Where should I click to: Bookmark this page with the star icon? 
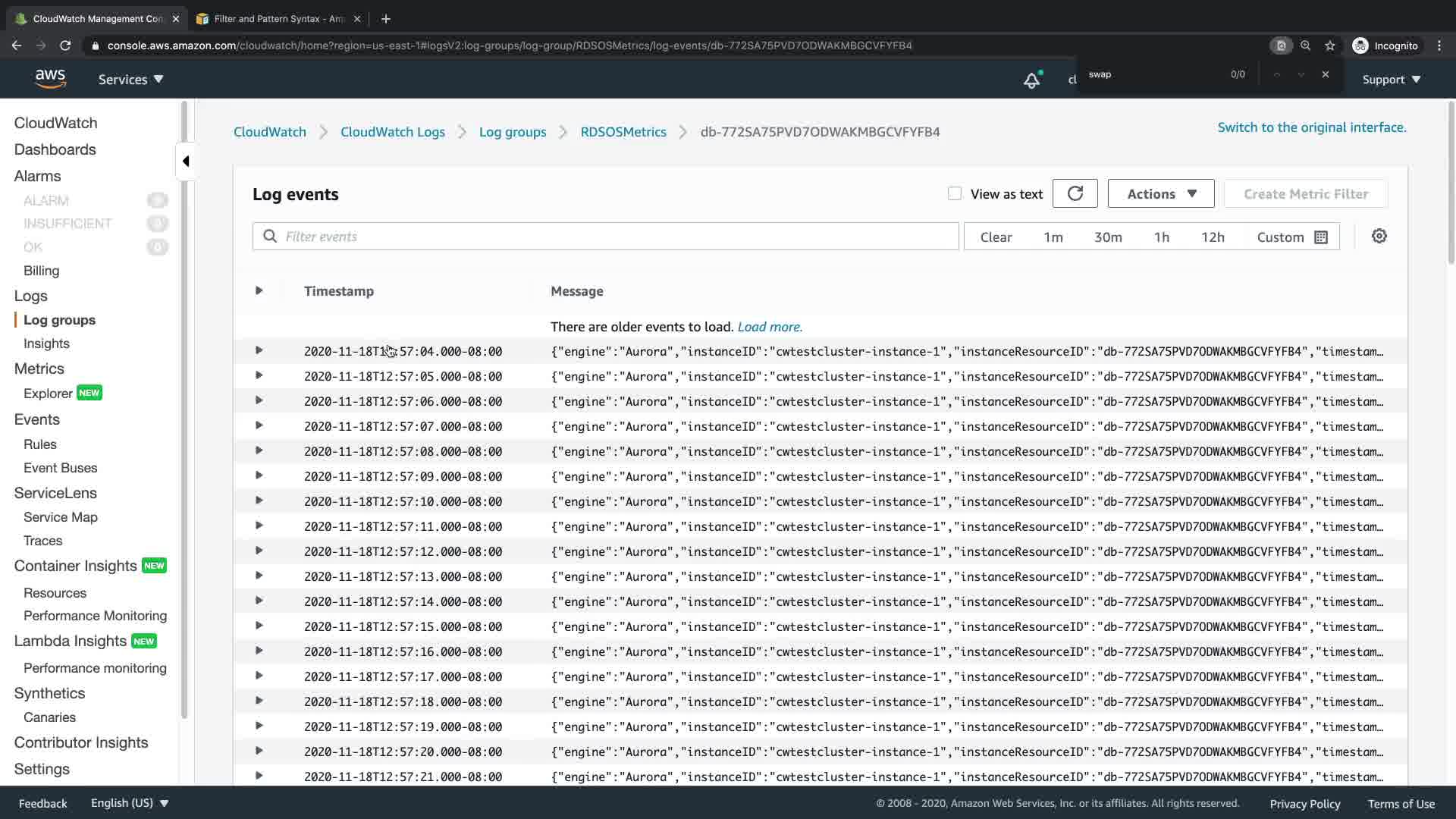[x=1329, y=45]
